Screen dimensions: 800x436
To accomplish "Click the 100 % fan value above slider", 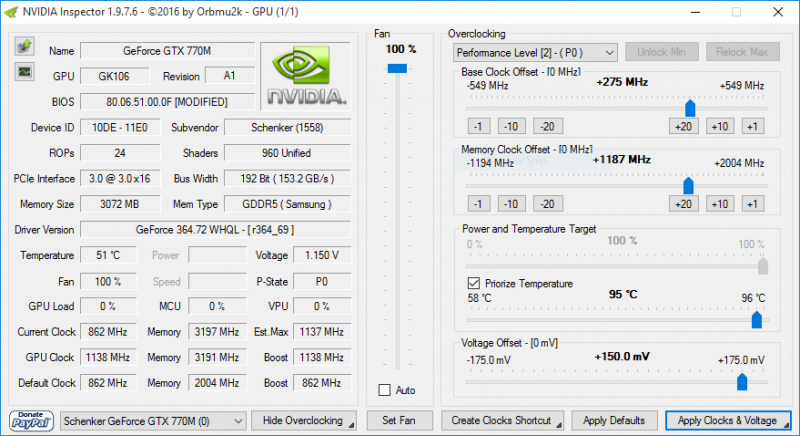I will point(401,49).
